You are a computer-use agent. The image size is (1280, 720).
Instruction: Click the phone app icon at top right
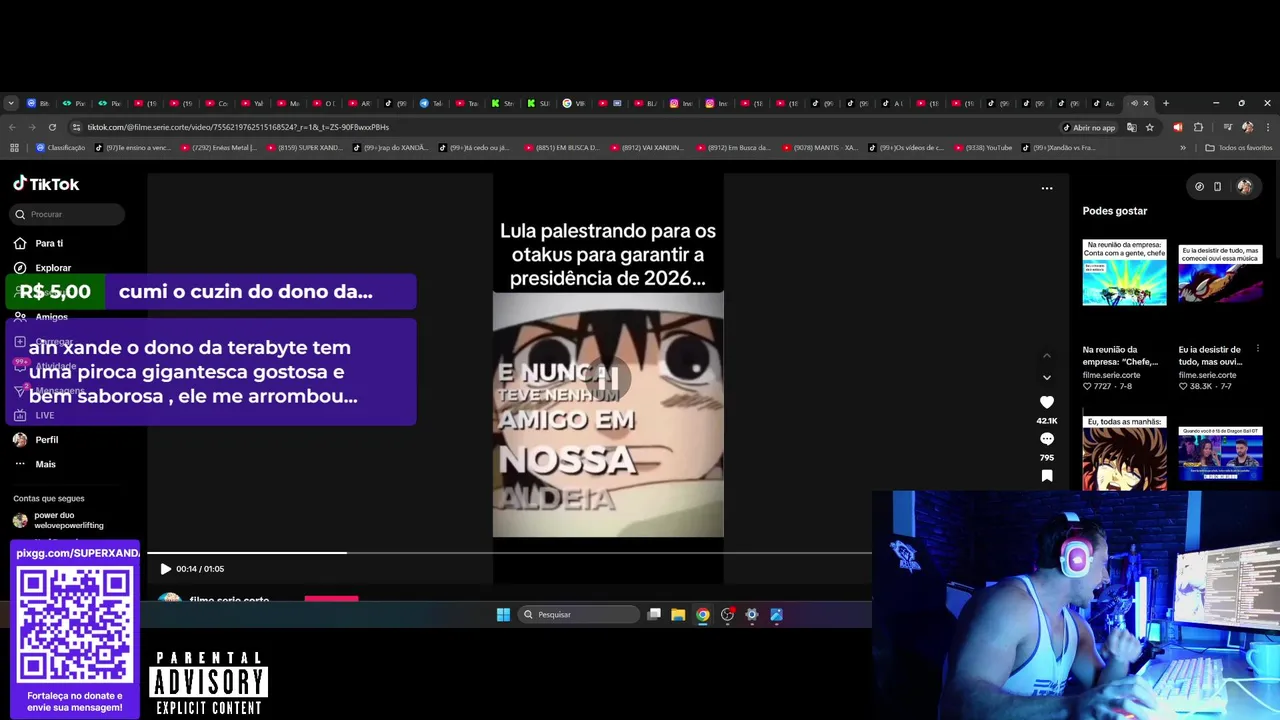[x=1217, y=186]
